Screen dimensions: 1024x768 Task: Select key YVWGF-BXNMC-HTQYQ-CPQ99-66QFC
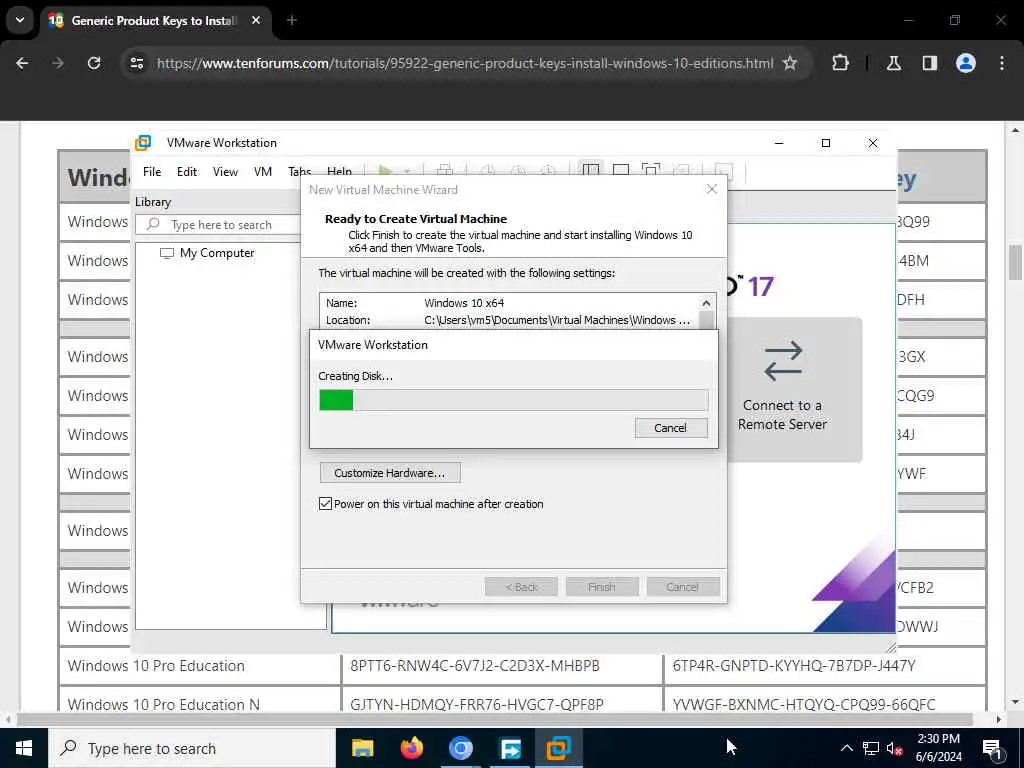(804, 704)
